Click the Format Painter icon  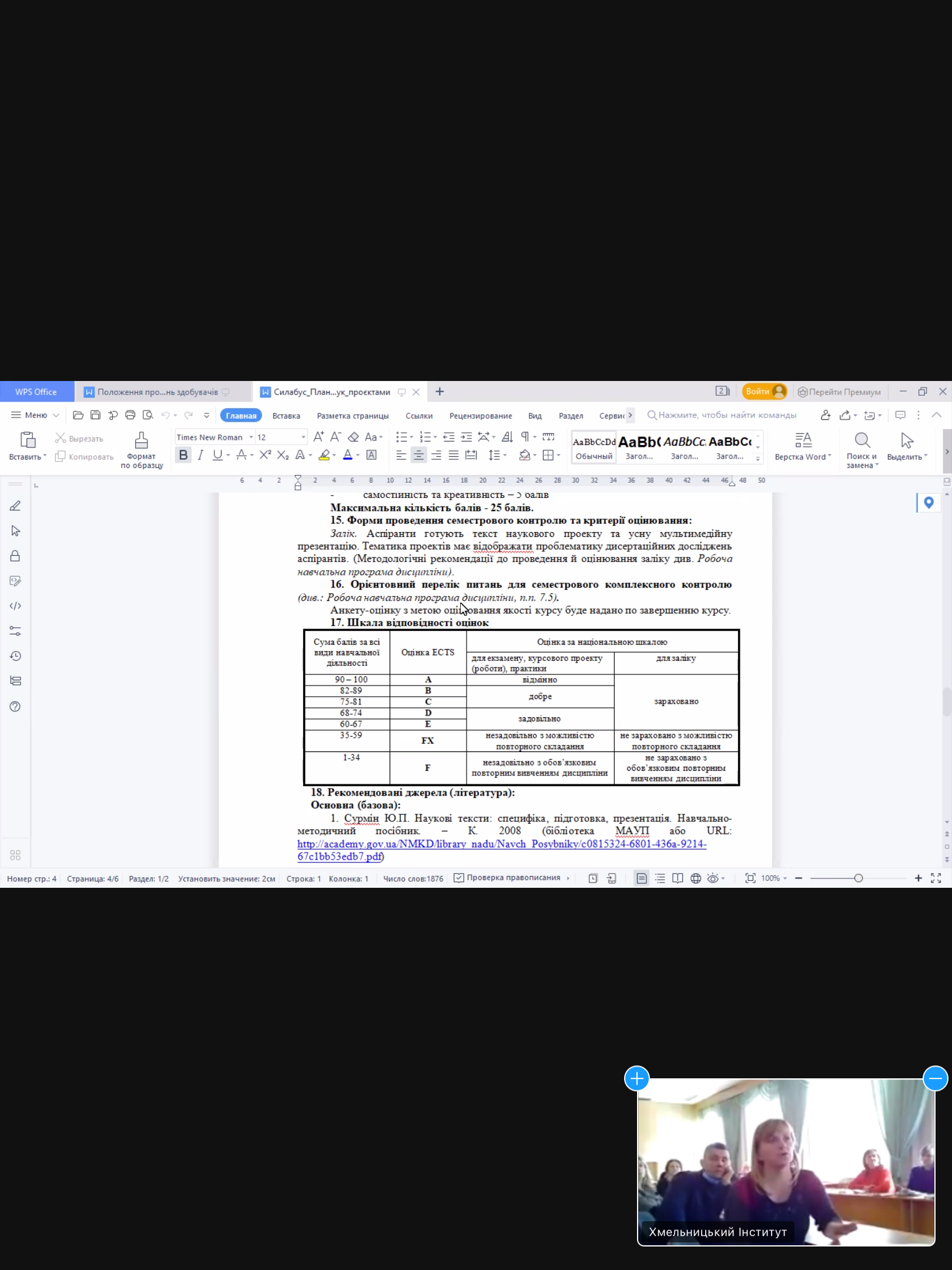(141, 440)
